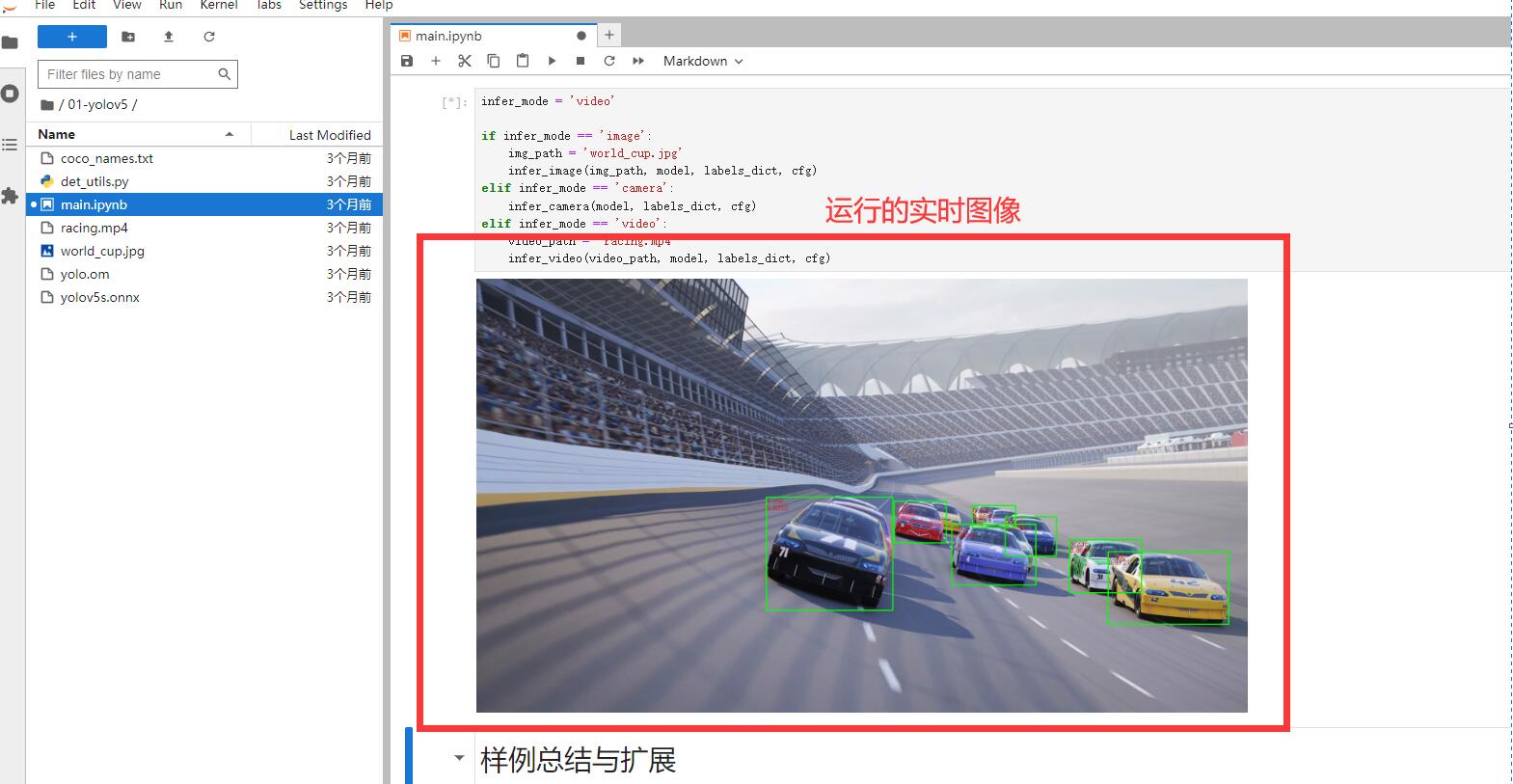This screenshot has width=1513, height=784.
Task: Click the [*] cell execution prompt
Action: click(454, 101)
